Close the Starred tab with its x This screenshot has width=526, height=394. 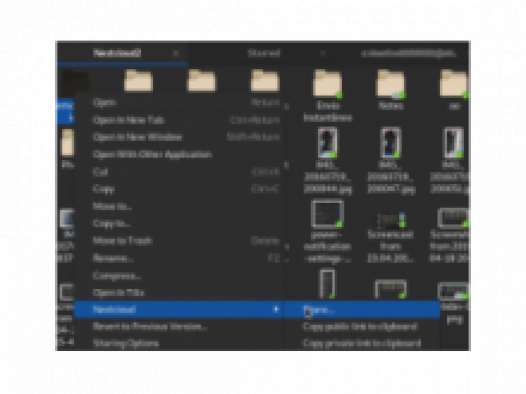(x=323, y=53)
